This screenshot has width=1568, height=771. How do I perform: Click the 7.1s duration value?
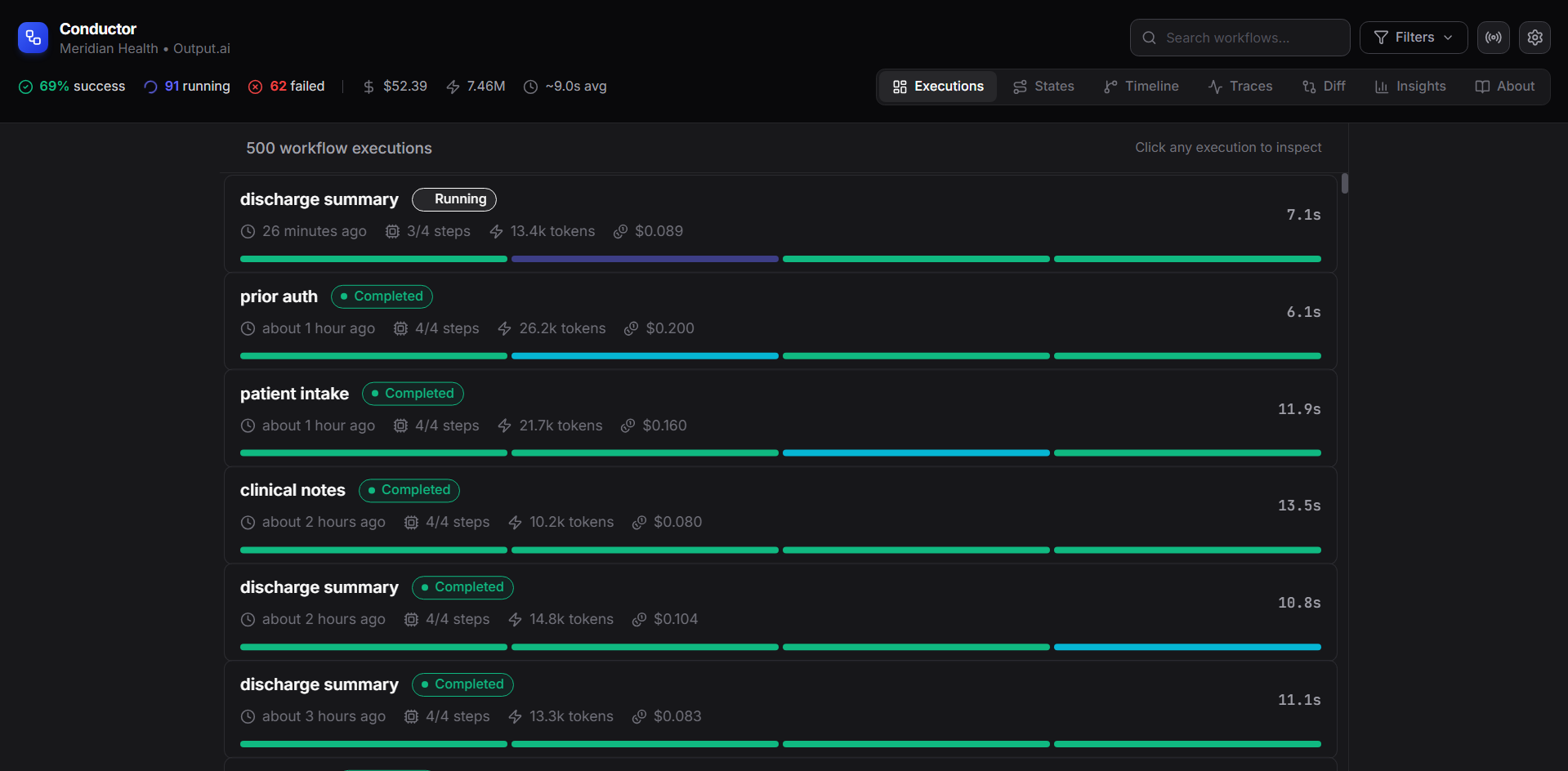(x=1303, y=215)
